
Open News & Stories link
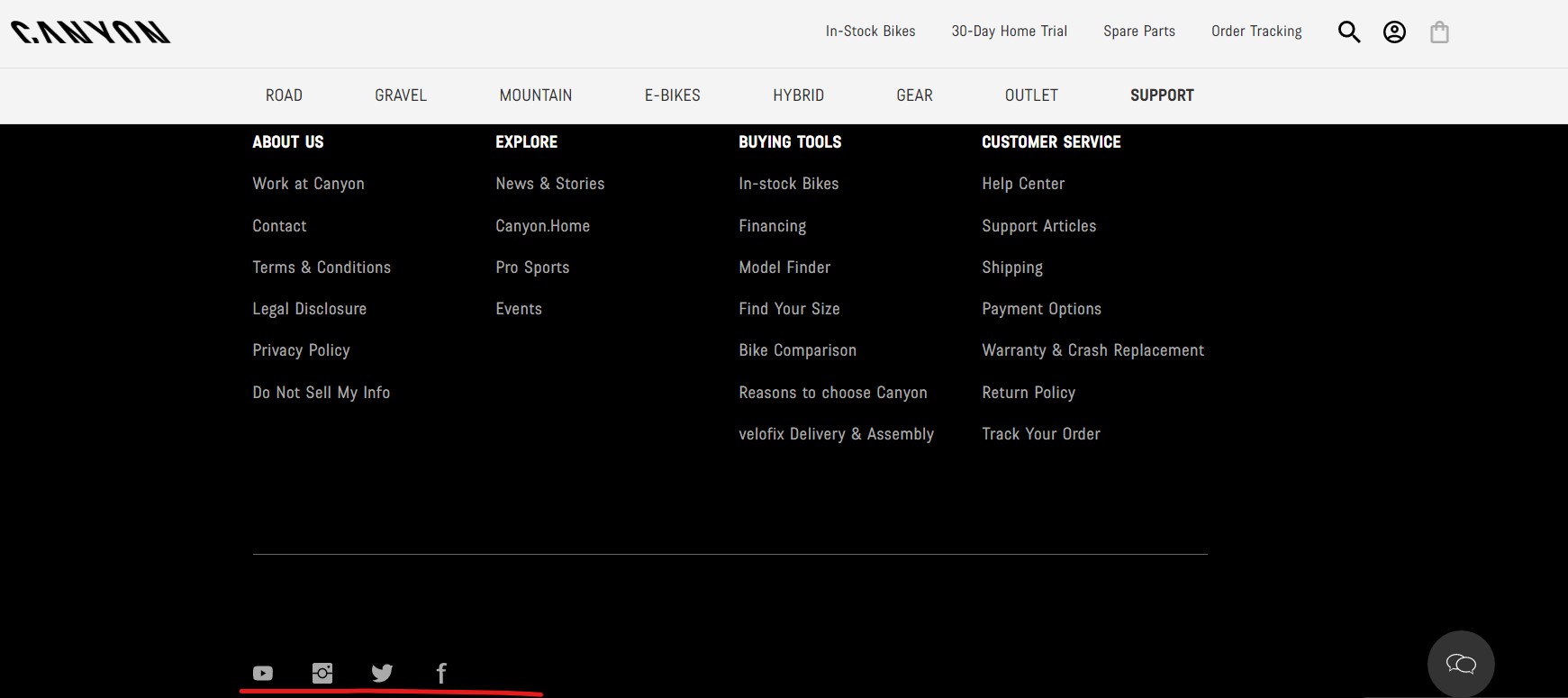550,184
